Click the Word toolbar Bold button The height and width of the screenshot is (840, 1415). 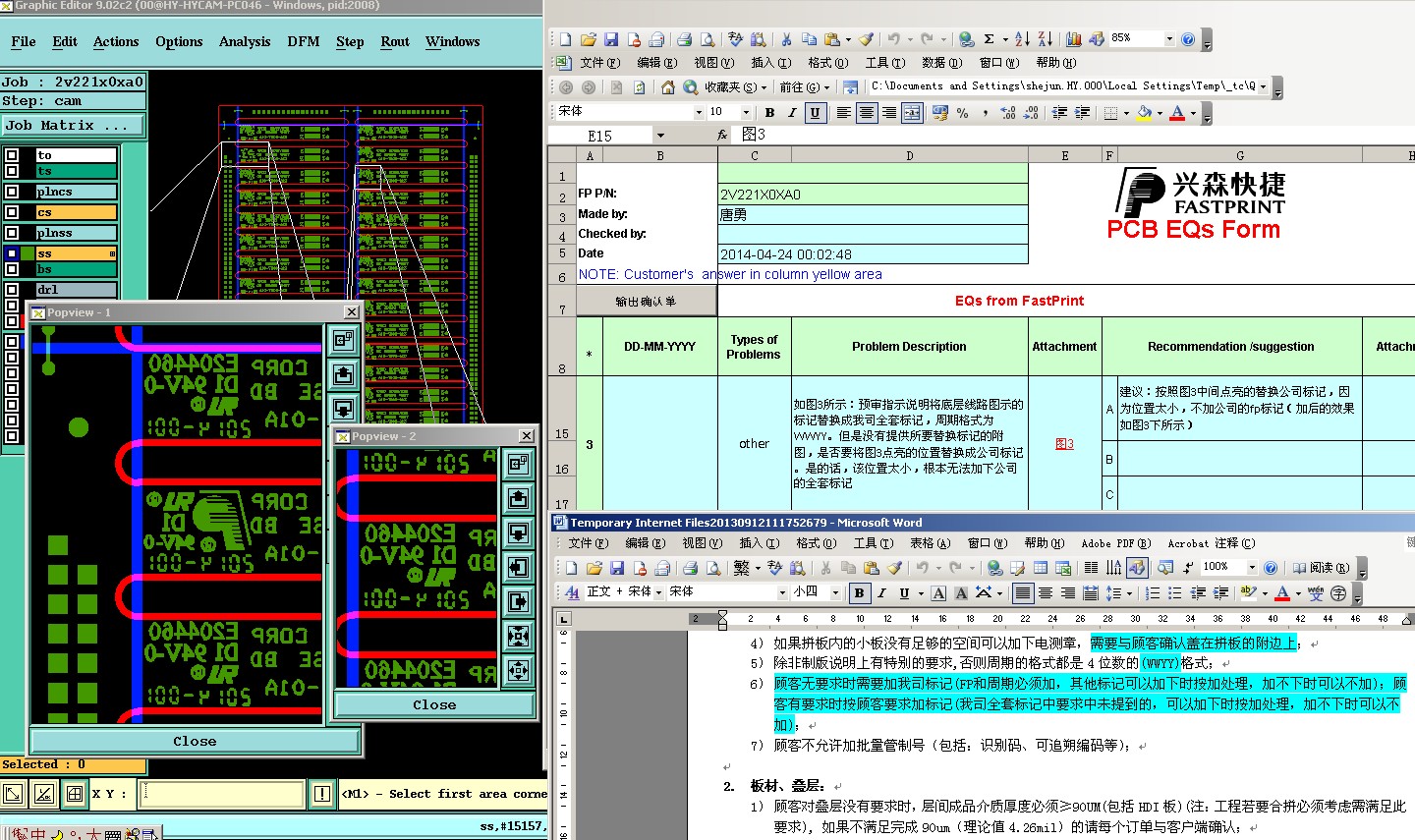(x=860, y=592)
